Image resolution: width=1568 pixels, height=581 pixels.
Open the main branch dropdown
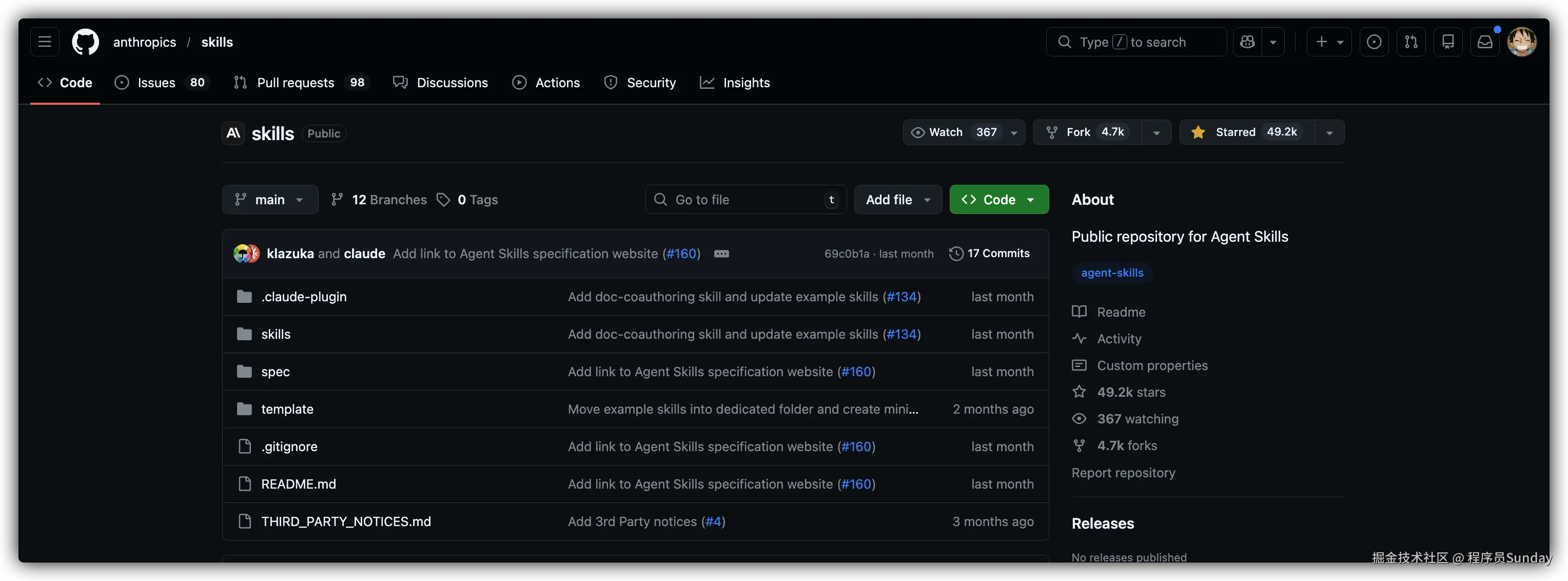pos(270,200)
